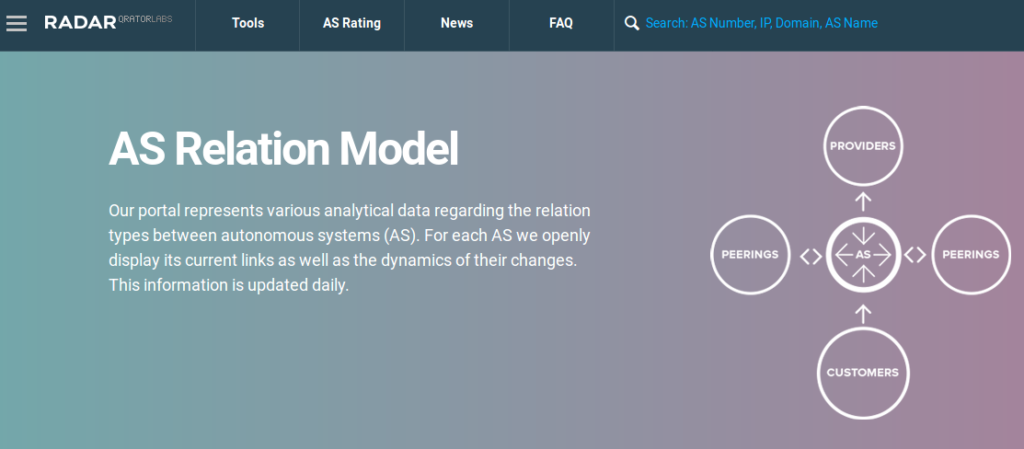Image resolution: width=1024 pixels, height=449 pixels.
Task: Select the left Peerings circle
Action: 750,254
